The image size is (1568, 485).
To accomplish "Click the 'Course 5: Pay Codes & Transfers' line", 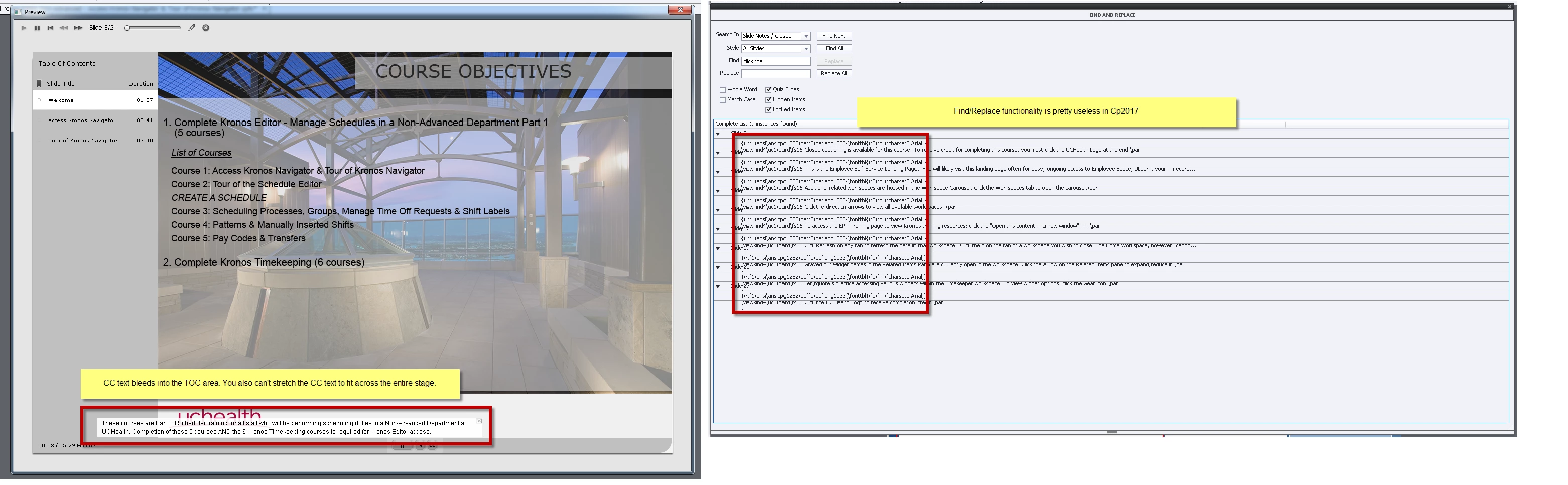I will pos(238,238).
